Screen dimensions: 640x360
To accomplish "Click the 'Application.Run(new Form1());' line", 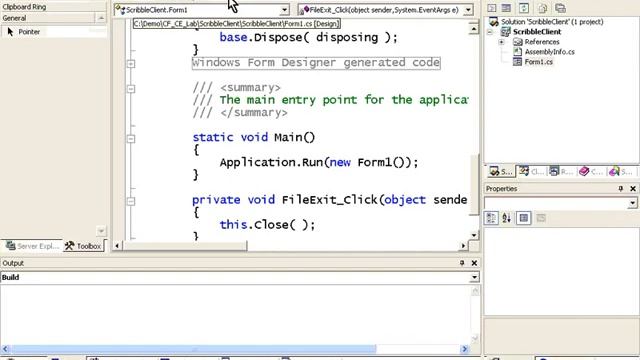I will (x=319, y=162).
